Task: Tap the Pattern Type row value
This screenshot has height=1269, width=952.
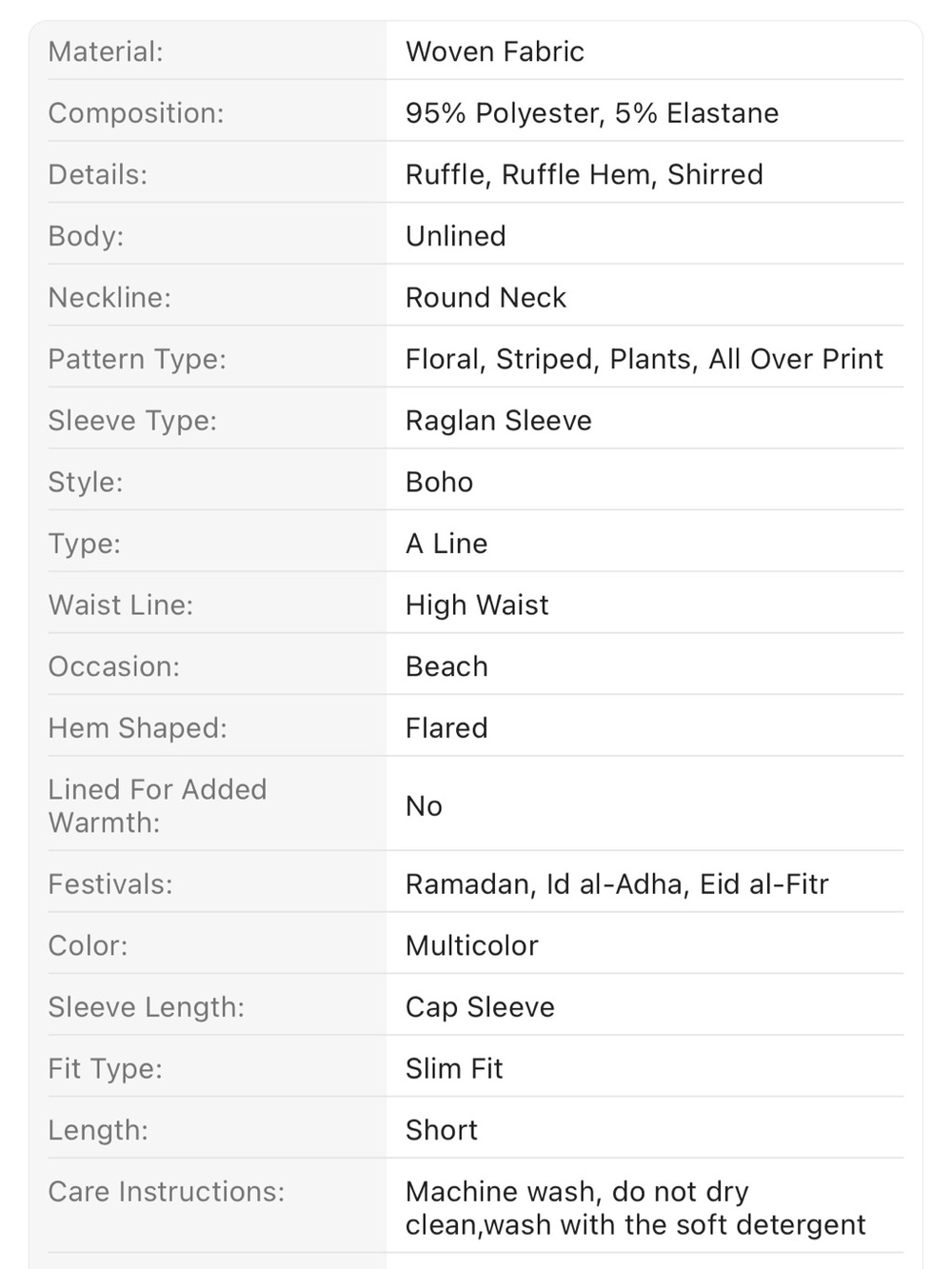Action: (x=645, y=359)
